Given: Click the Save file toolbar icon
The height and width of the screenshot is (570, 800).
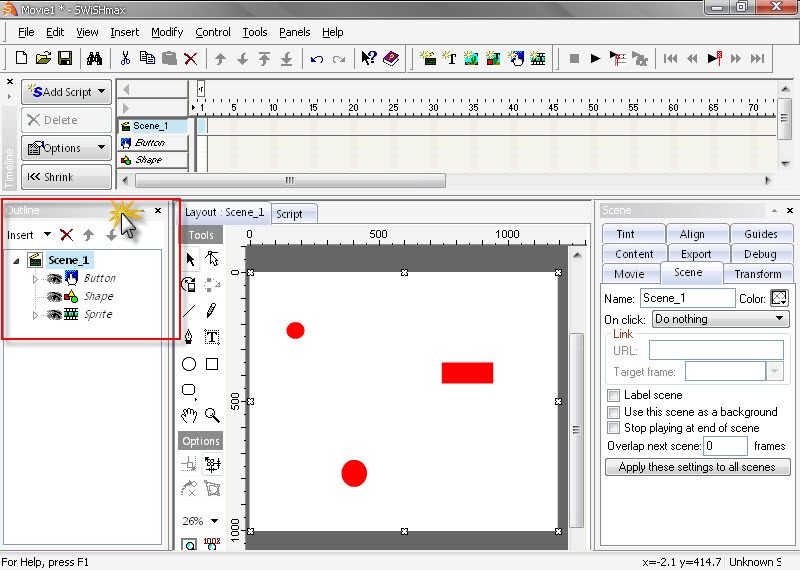Looking at the screenshot, I should click(x=64, y=59).
